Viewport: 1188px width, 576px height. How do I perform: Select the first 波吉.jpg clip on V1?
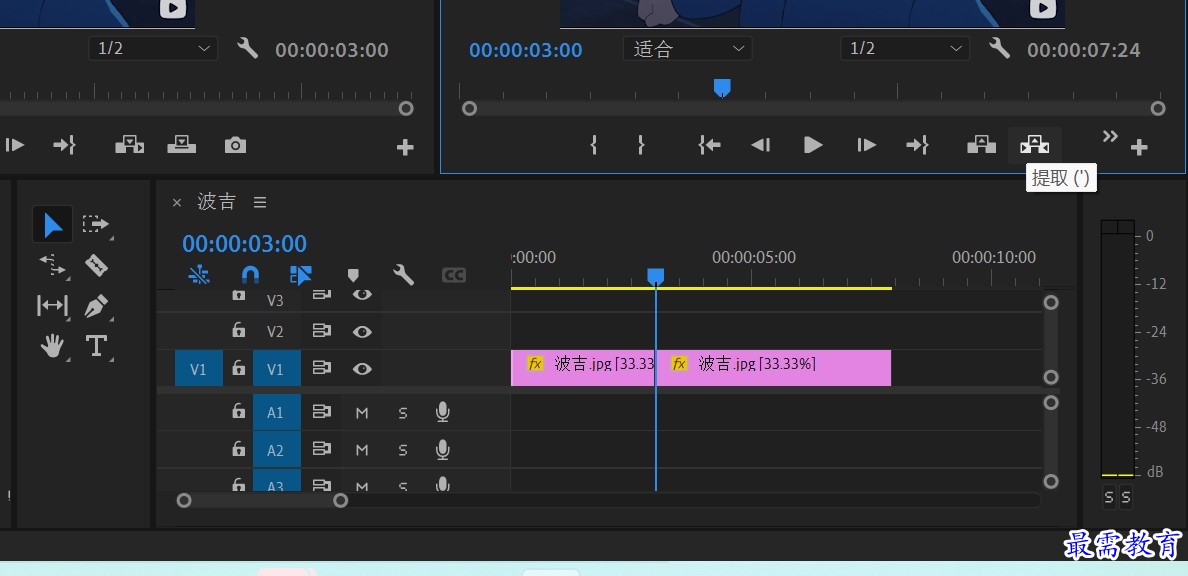(x=583, y=368)
